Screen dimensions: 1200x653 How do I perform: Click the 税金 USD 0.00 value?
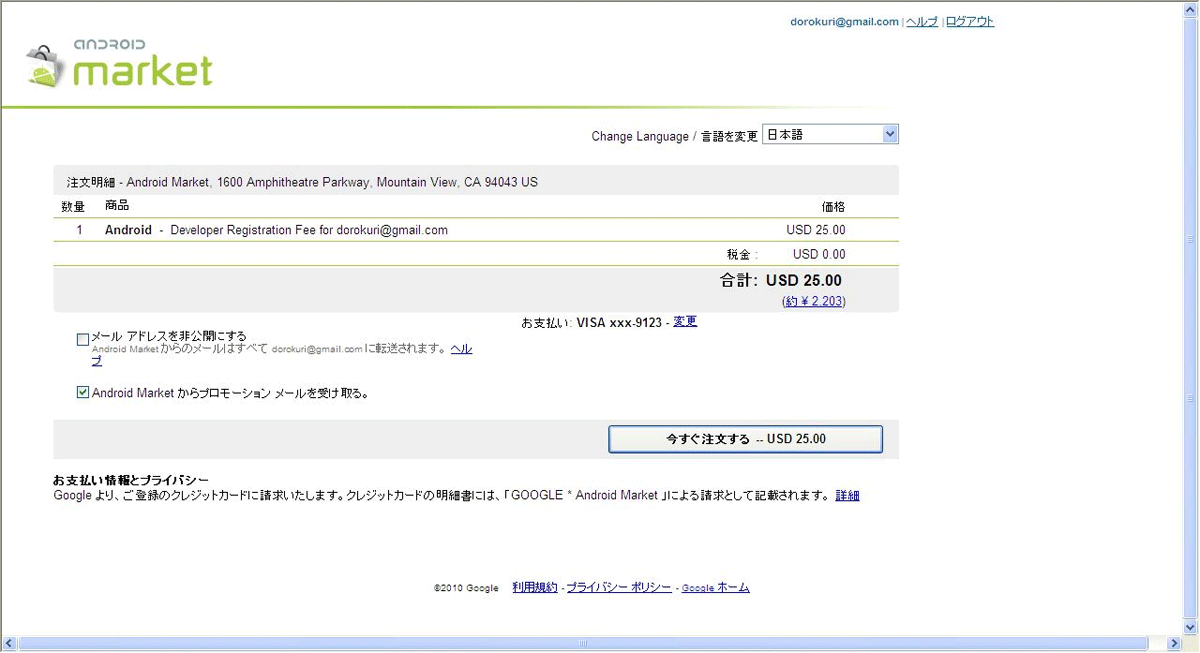[819, 255]
